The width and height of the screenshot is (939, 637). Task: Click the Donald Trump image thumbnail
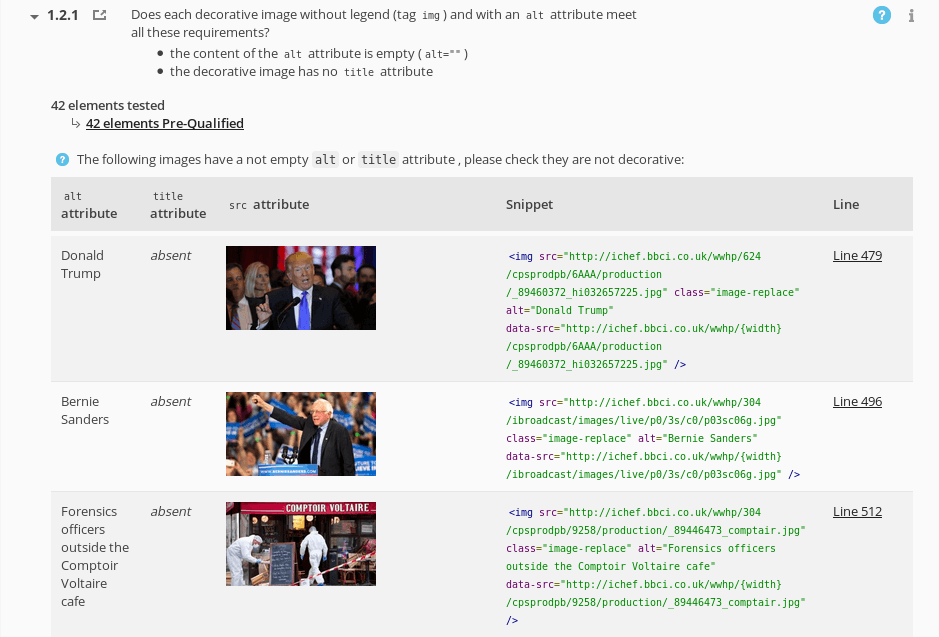[x=301, y=288]
